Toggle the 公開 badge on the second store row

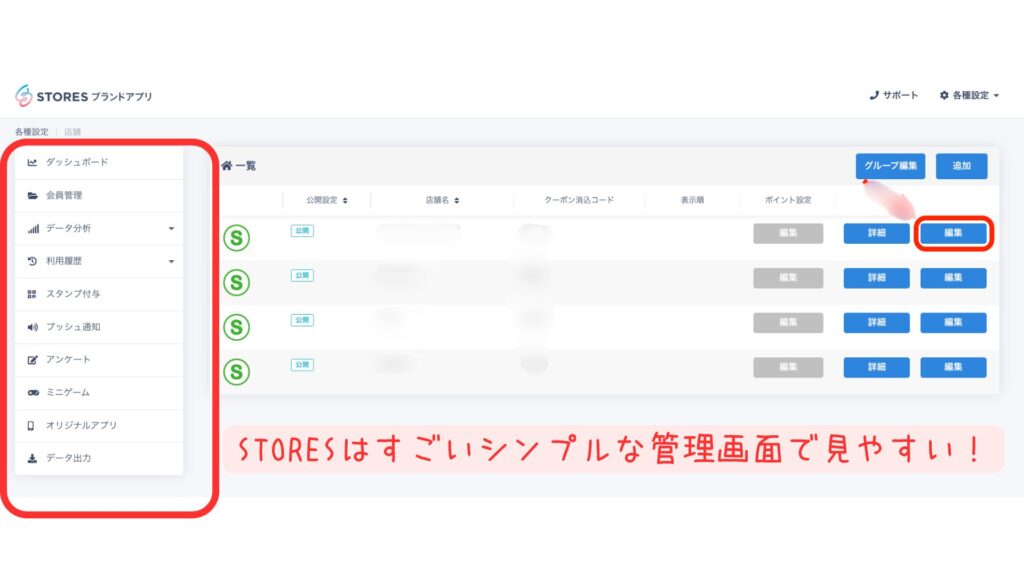pos(300,277)
